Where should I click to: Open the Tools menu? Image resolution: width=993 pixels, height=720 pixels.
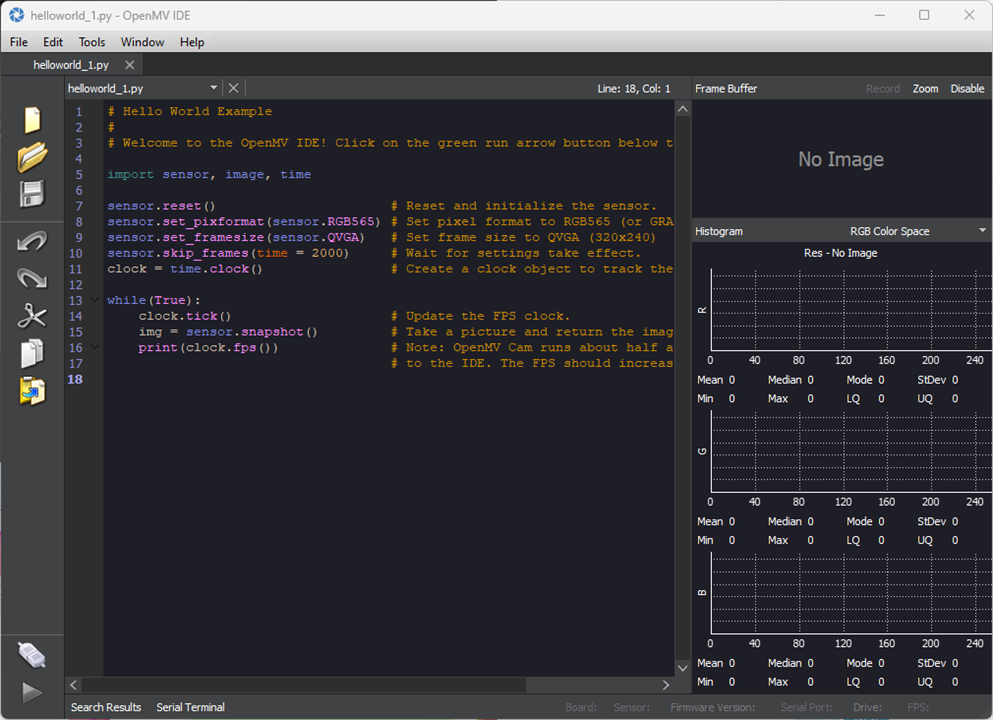[92, 42]
